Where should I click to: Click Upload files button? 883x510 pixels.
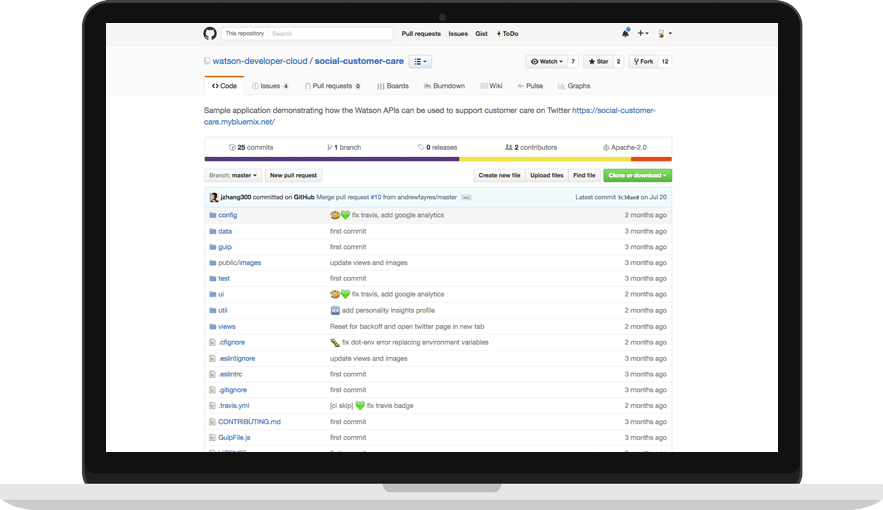(547, 176)
